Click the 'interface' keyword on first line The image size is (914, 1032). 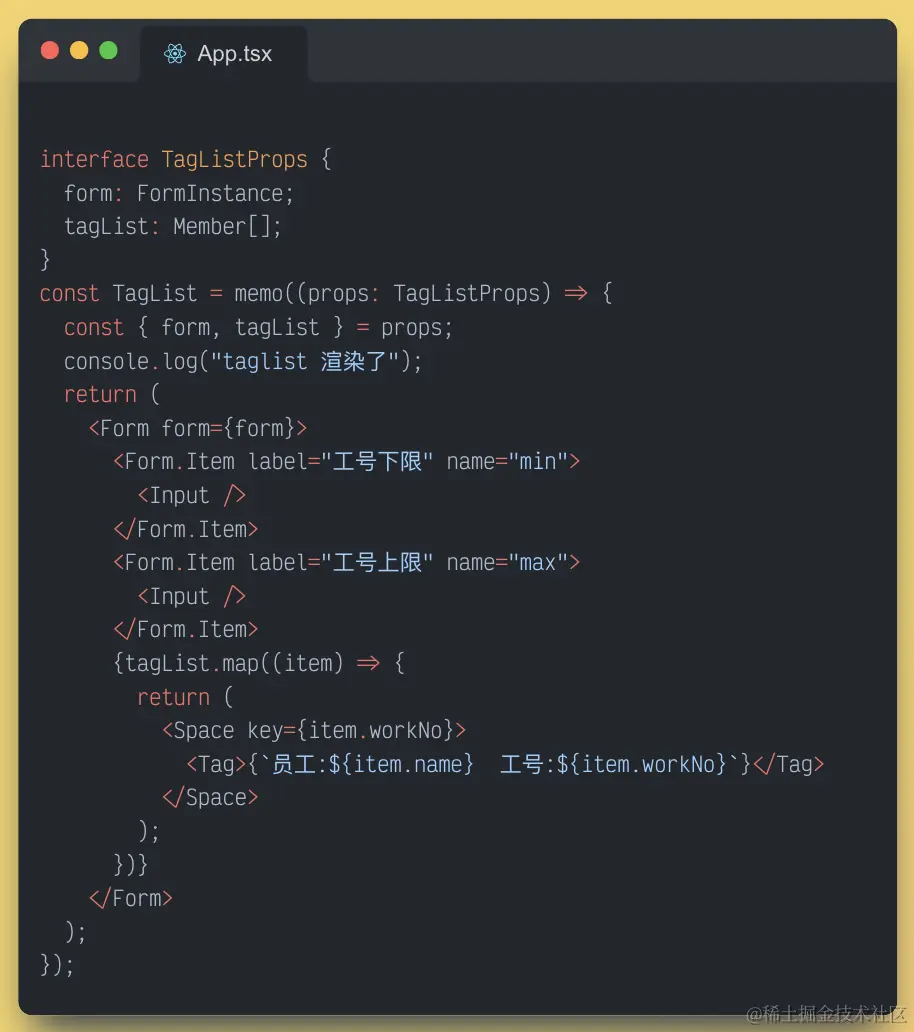[x=94, y=160]
